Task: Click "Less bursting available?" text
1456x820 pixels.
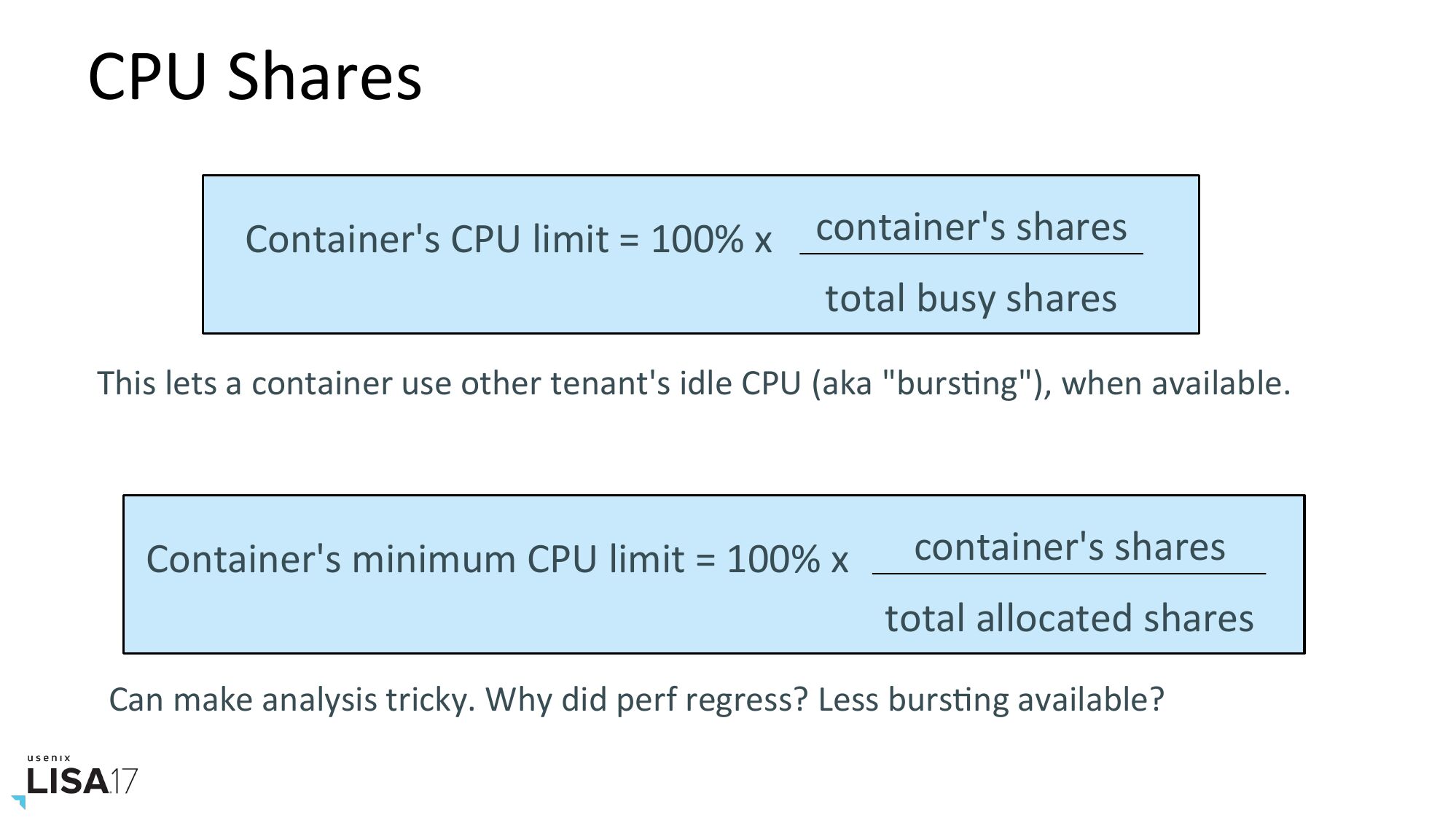Action: pos(991,700)
